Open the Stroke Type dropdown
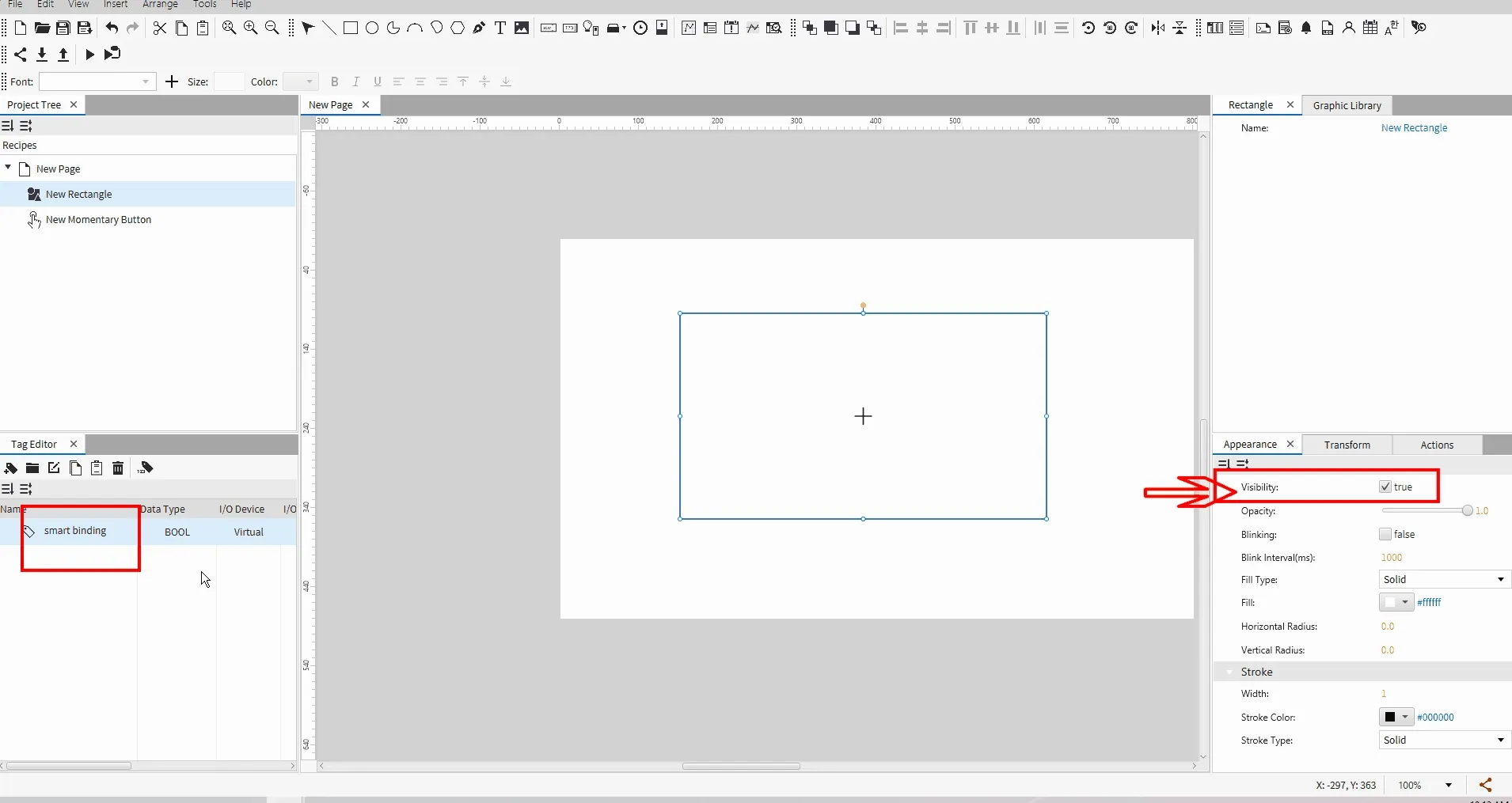Screen dimensions: 1512x803 pyautogui.click(x=1445, y=741)
